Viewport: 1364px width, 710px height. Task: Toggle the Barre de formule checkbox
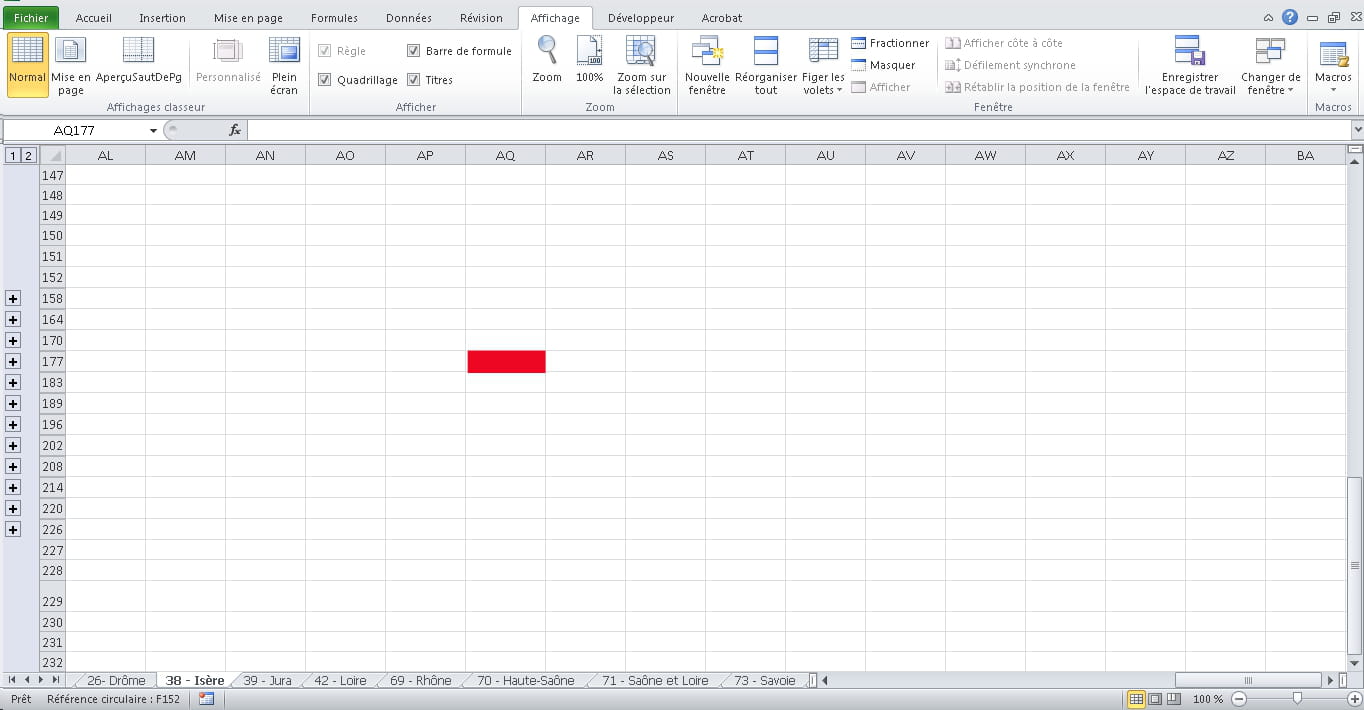pyautogui.click(x=414, y=51)
